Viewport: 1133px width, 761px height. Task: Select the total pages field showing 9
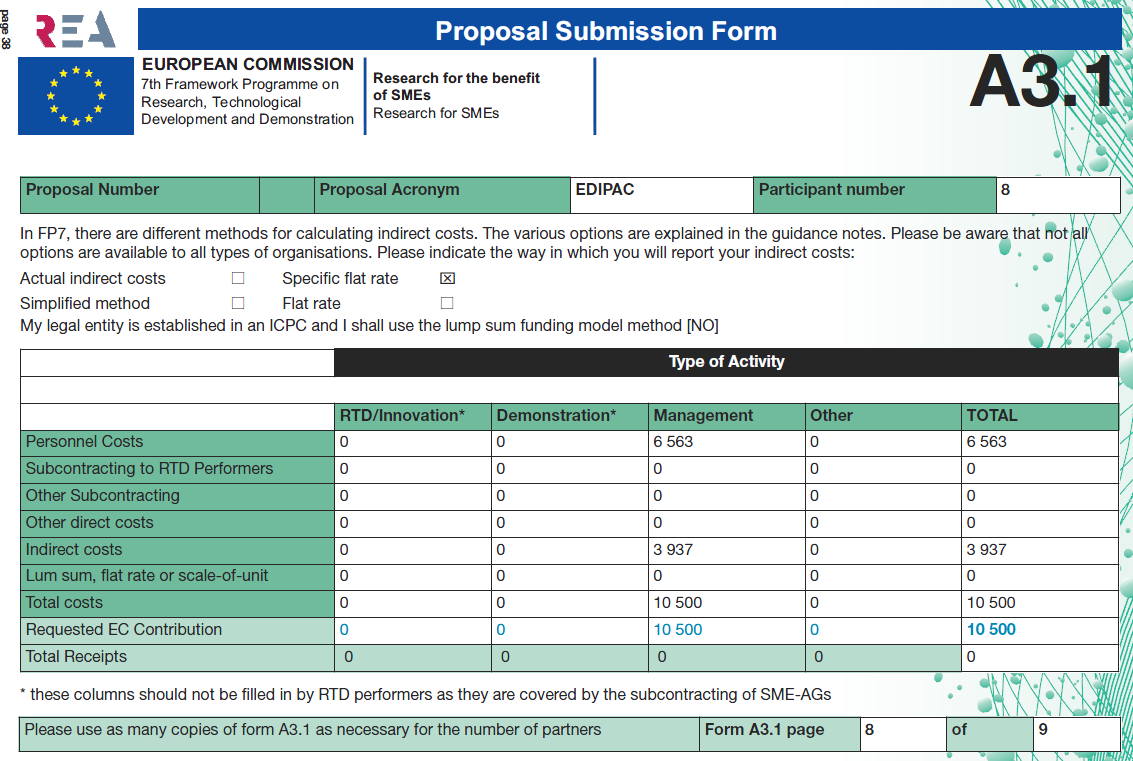[x=1077, y=734]
